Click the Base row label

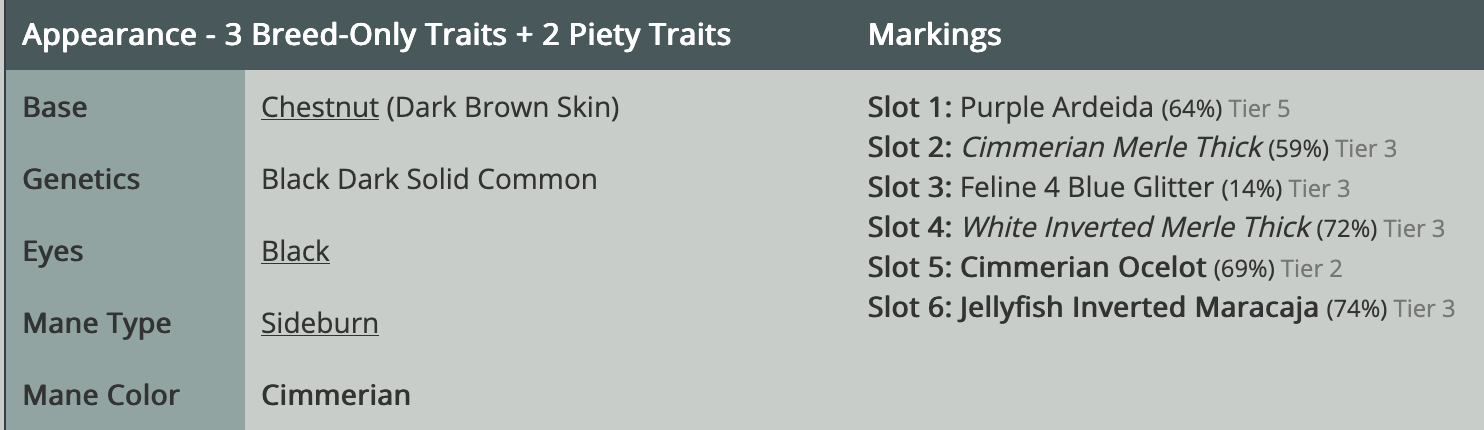click(54, 107)
